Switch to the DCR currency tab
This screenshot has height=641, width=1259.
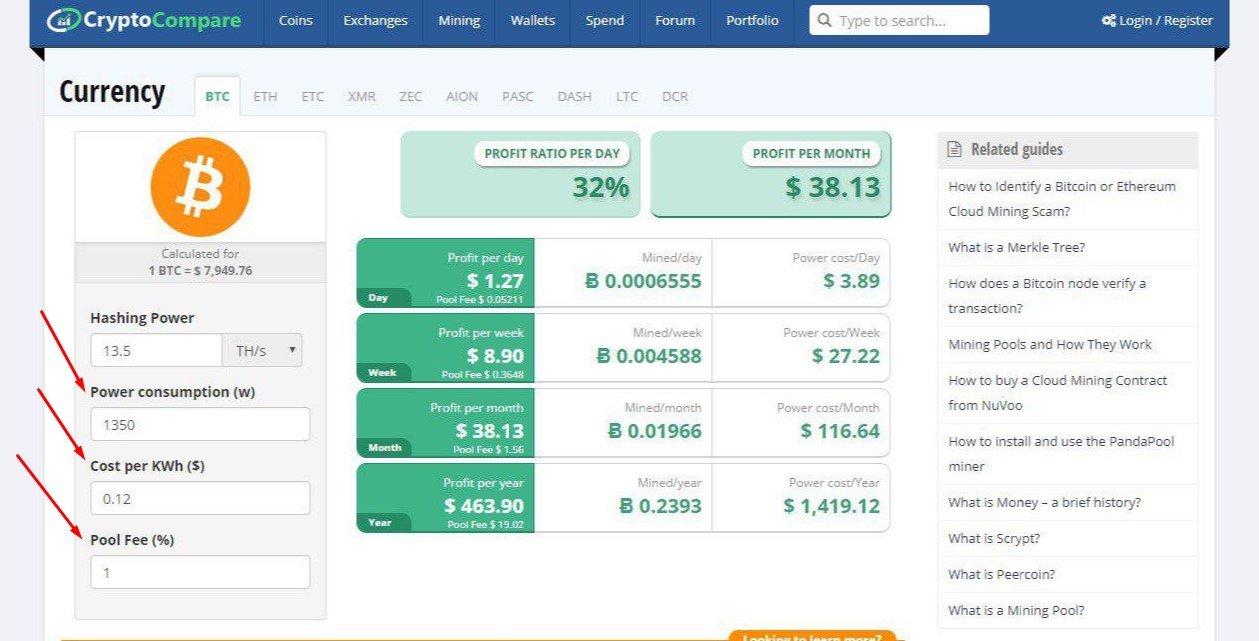point(675,97)
